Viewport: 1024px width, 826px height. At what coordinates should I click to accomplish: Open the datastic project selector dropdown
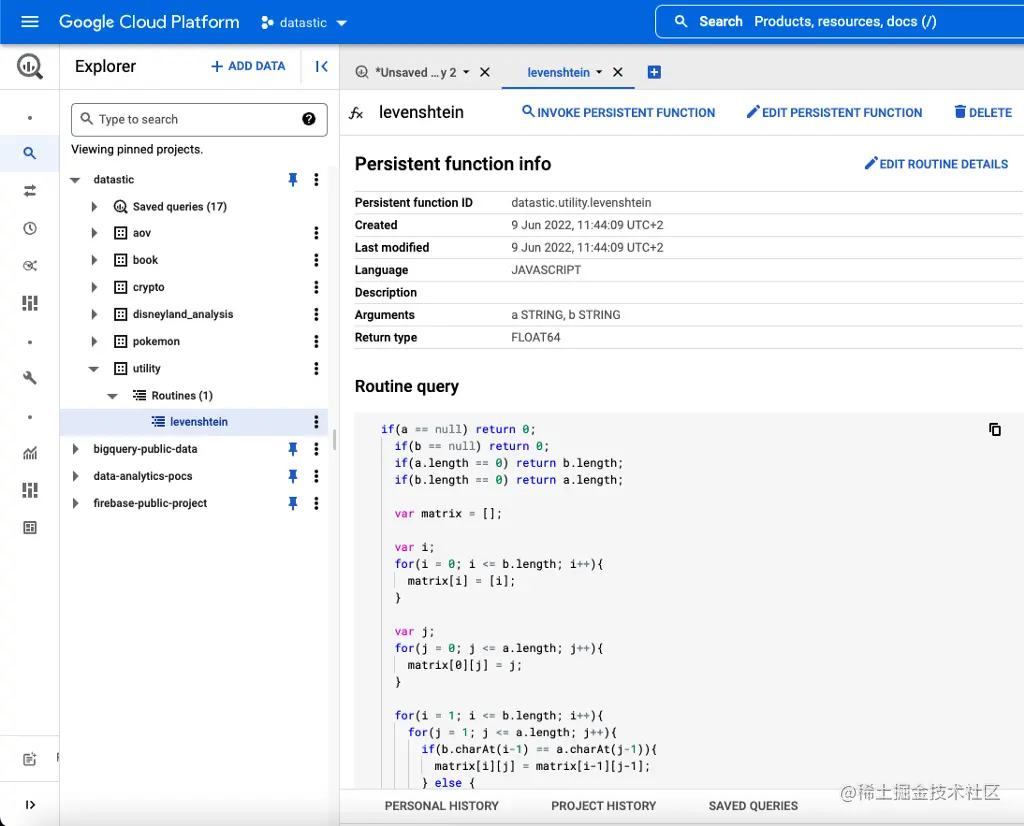pos(304,23)
